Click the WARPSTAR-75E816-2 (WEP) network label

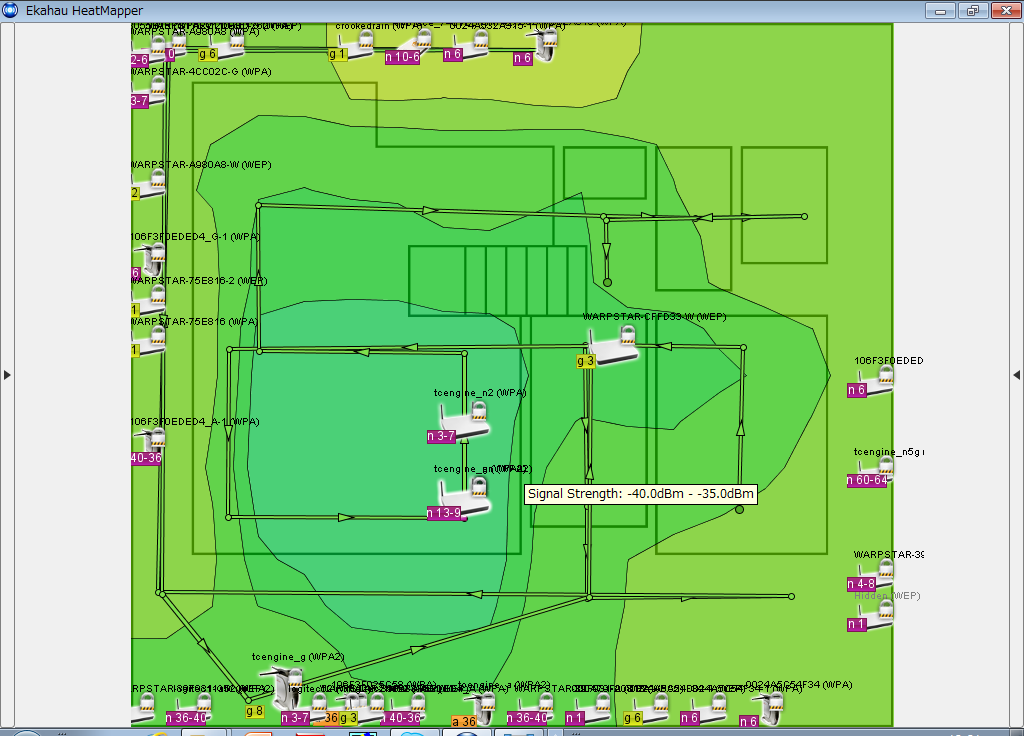point(199,281)
